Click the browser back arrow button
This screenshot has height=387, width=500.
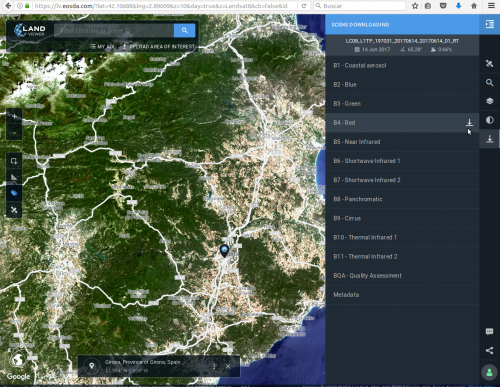(8, 6)
